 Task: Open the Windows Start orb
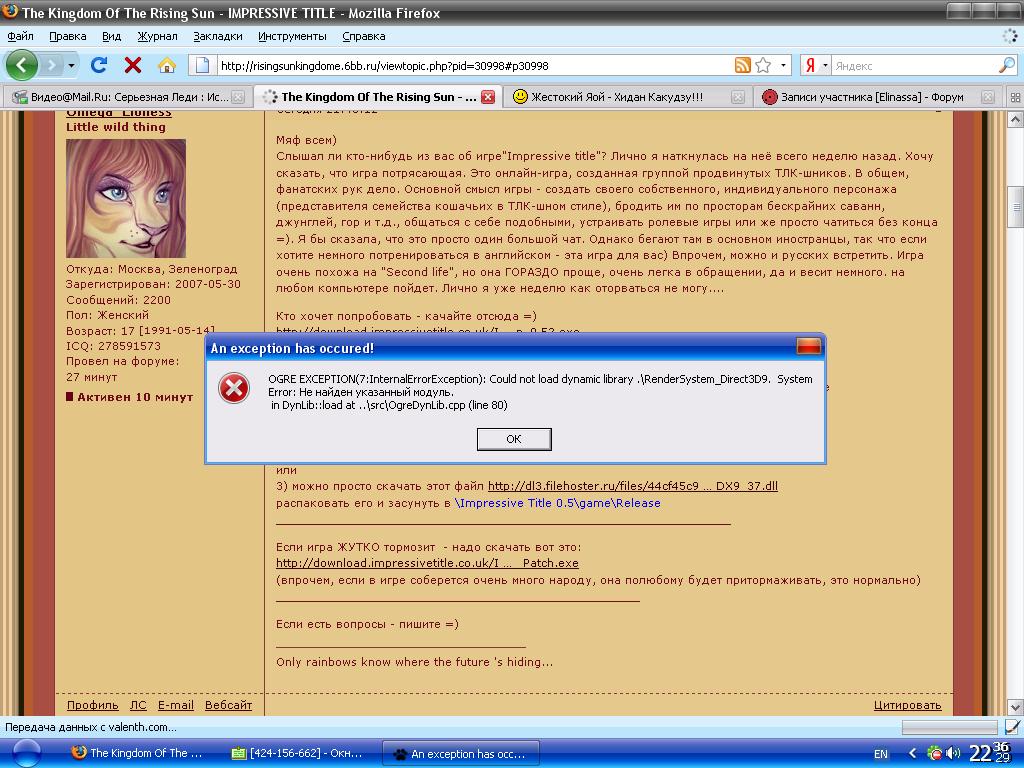pyautogui.click(x=27, y=754)
